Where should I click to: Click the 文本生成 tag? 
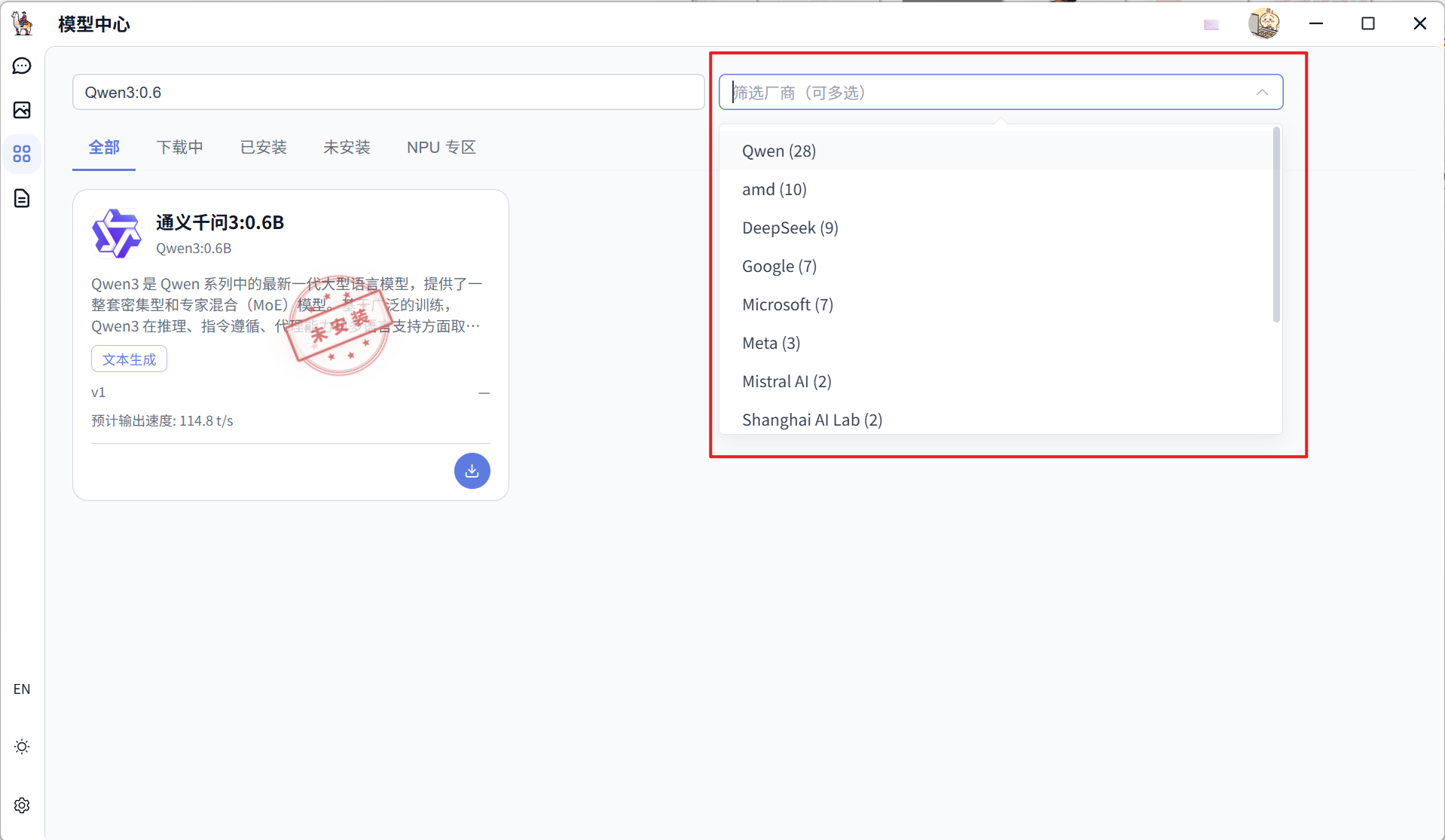click(129, 359)
